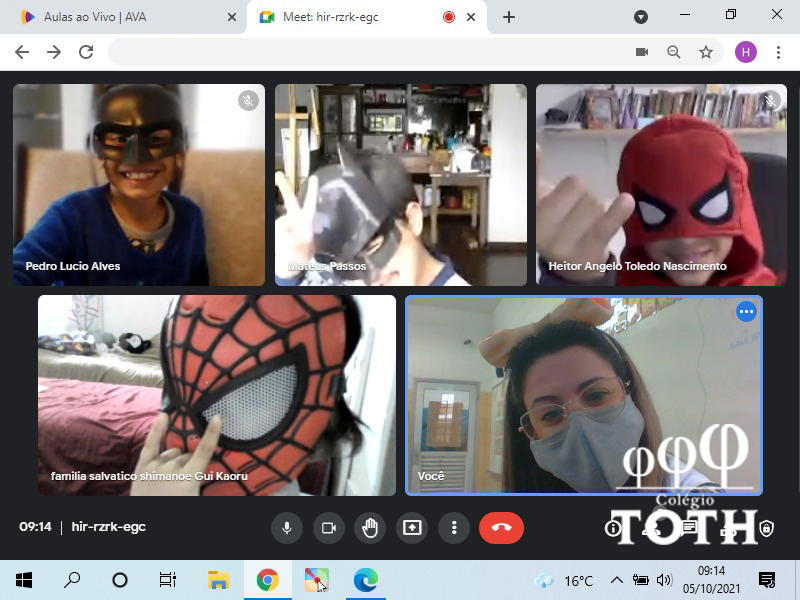Bookmark this page with the star

706,52
